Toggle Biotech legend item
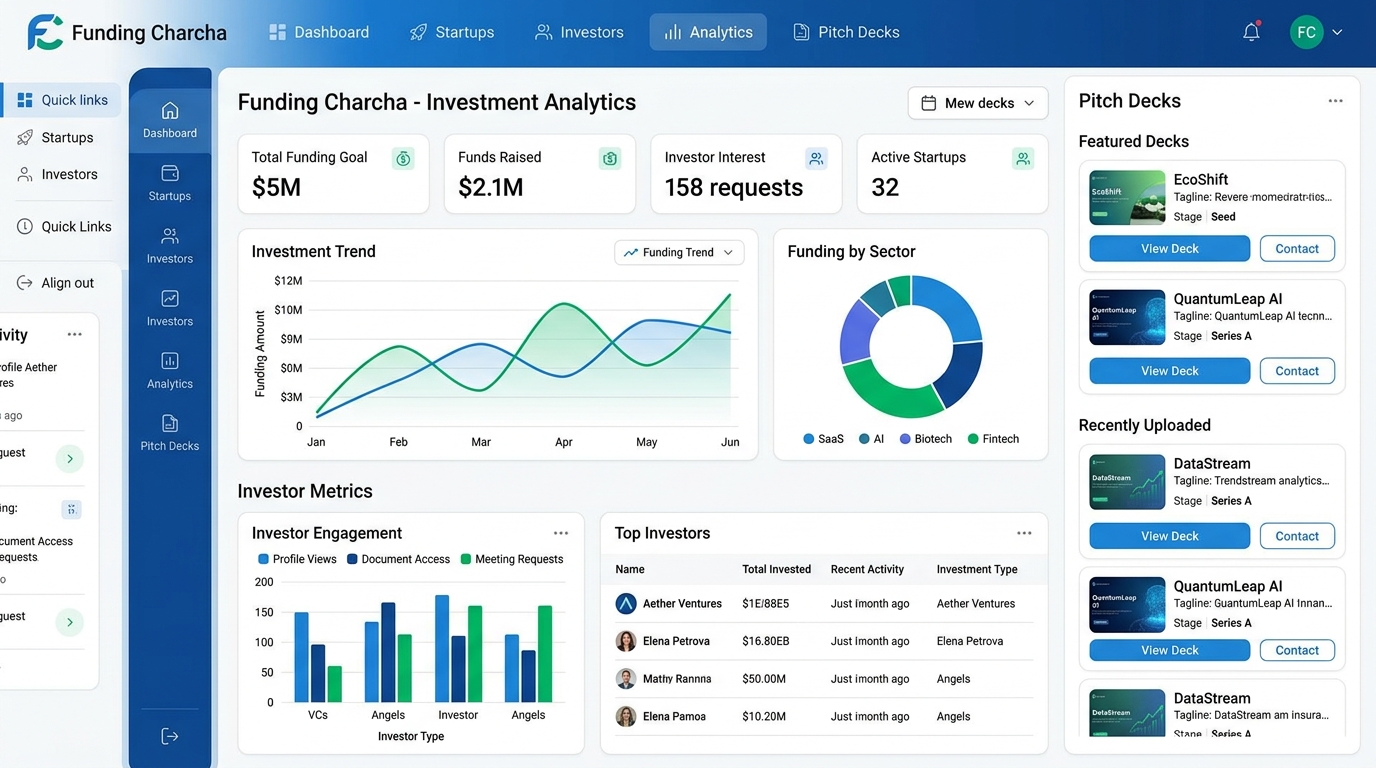Image resolution: width=1376 pixels, height=768 pixels. [x=926, y=439]
